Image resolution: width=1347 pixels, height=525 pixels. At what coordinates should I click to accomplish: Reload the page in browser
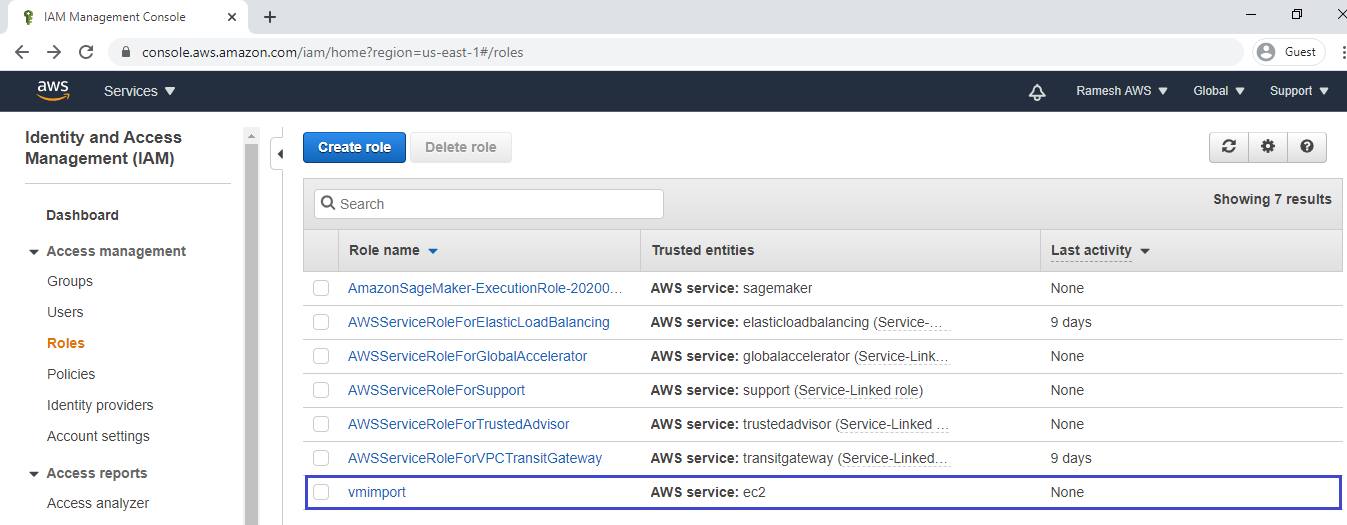click(x=86, y=52)
